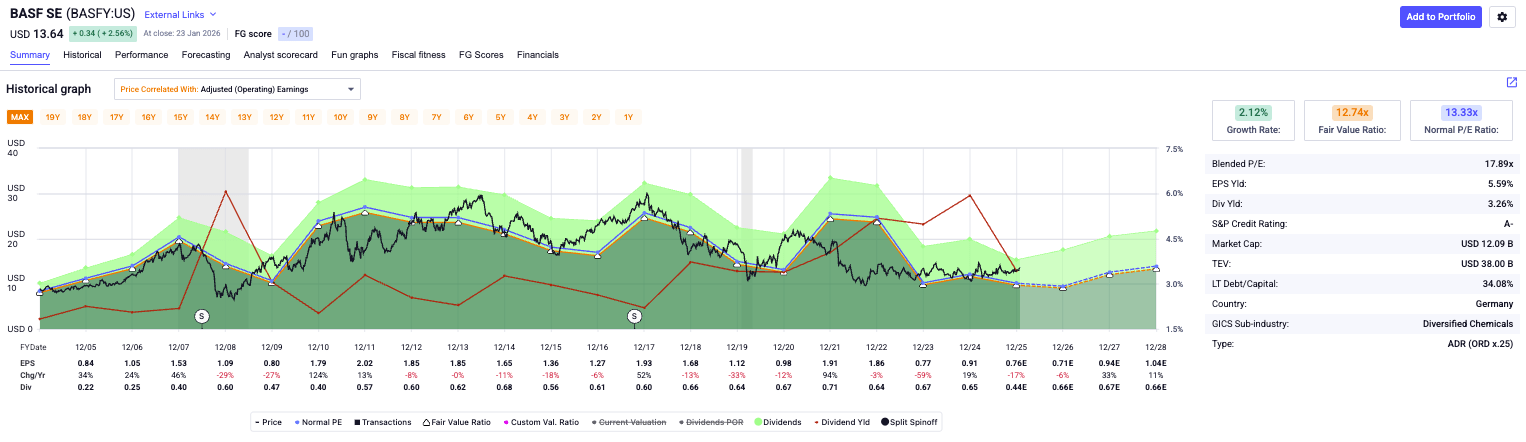1526x442 pixels.
Task: Open the settings gear button
Action: (1504, 16)
